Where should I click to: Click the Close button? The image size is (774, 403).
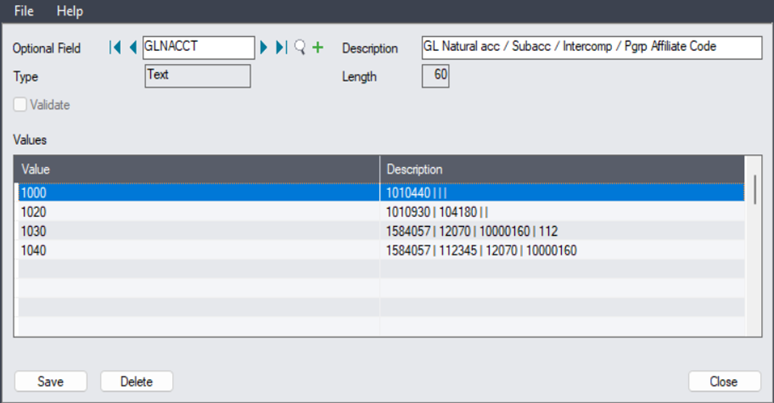click(724, 381)
